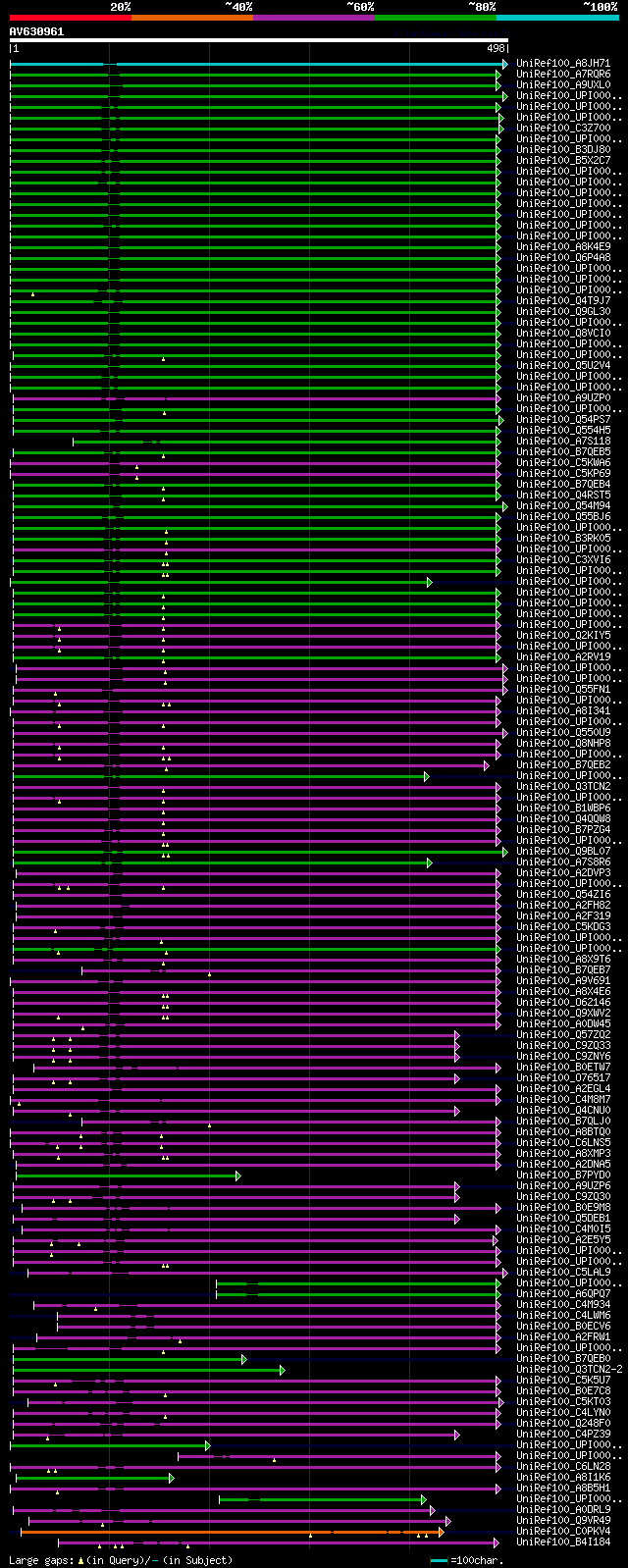Image resolution: width=628 pixels, height=1568 pixels.
Task: Open hit UniRef100_A9UXL0
Action: tap(563, 85)
